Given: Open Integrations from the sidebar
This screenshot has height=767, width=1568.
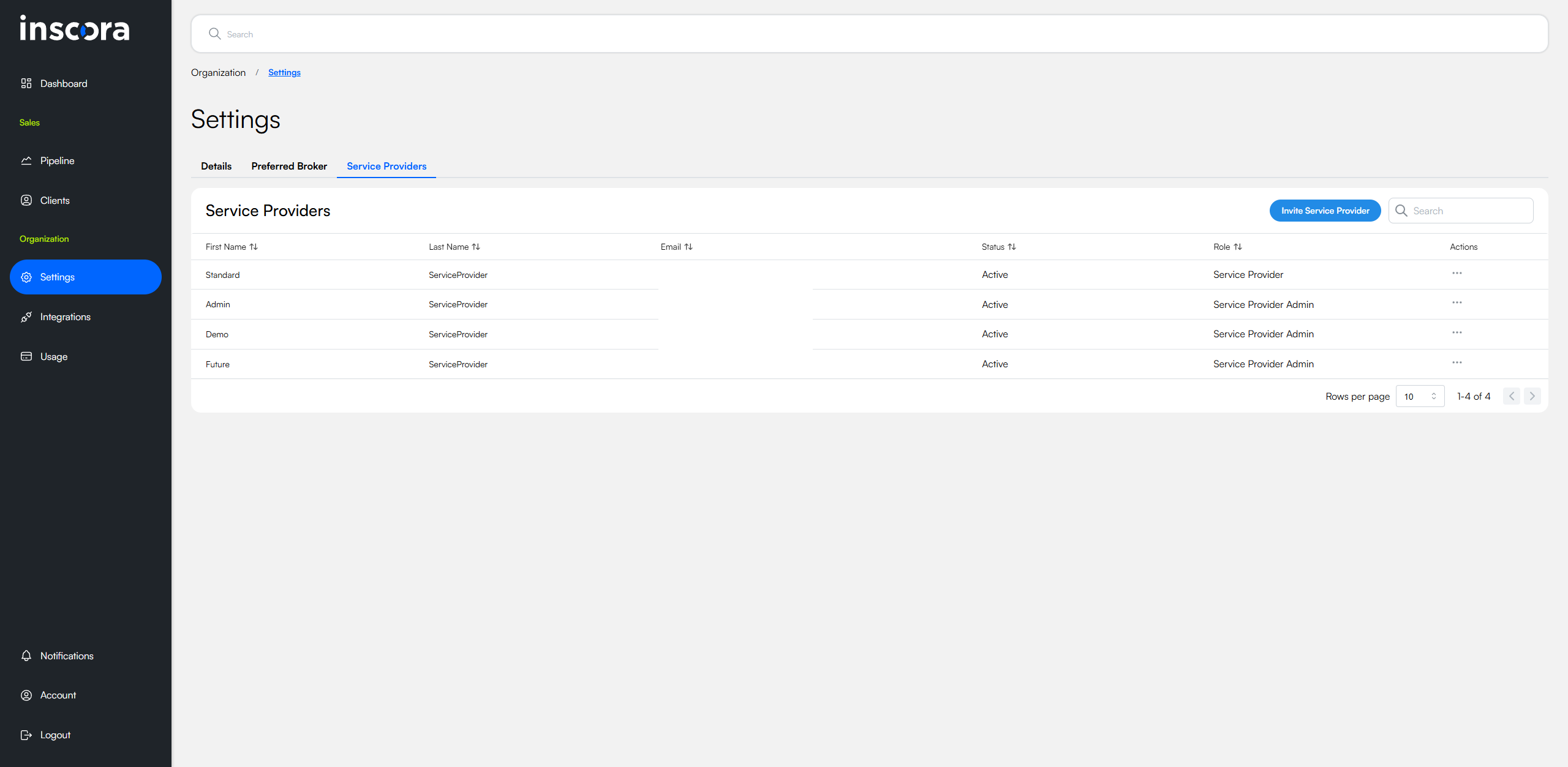Looking at the screenshot, I should [65, 316].
